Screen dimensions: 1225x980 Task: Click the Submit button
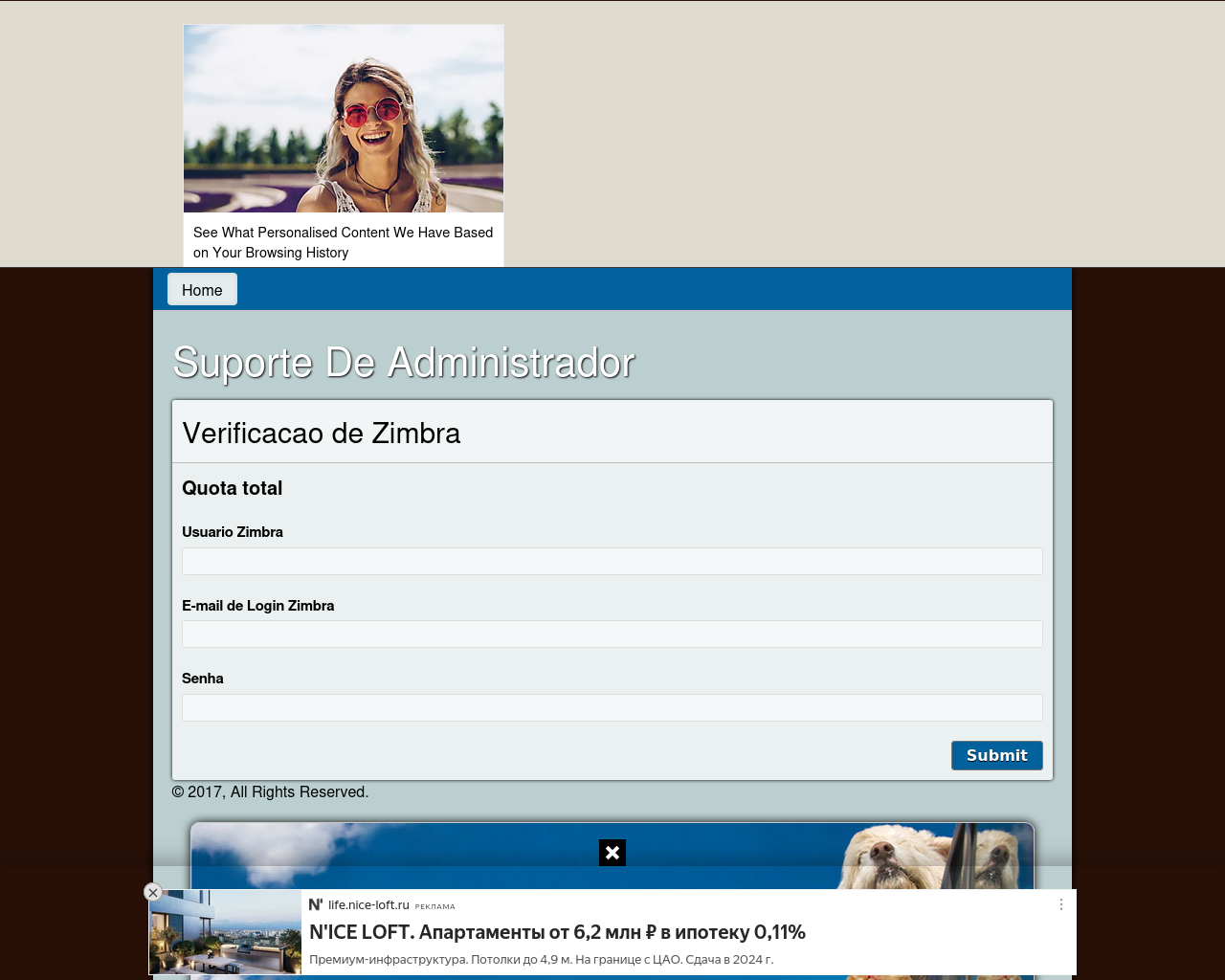coord(996,755)
